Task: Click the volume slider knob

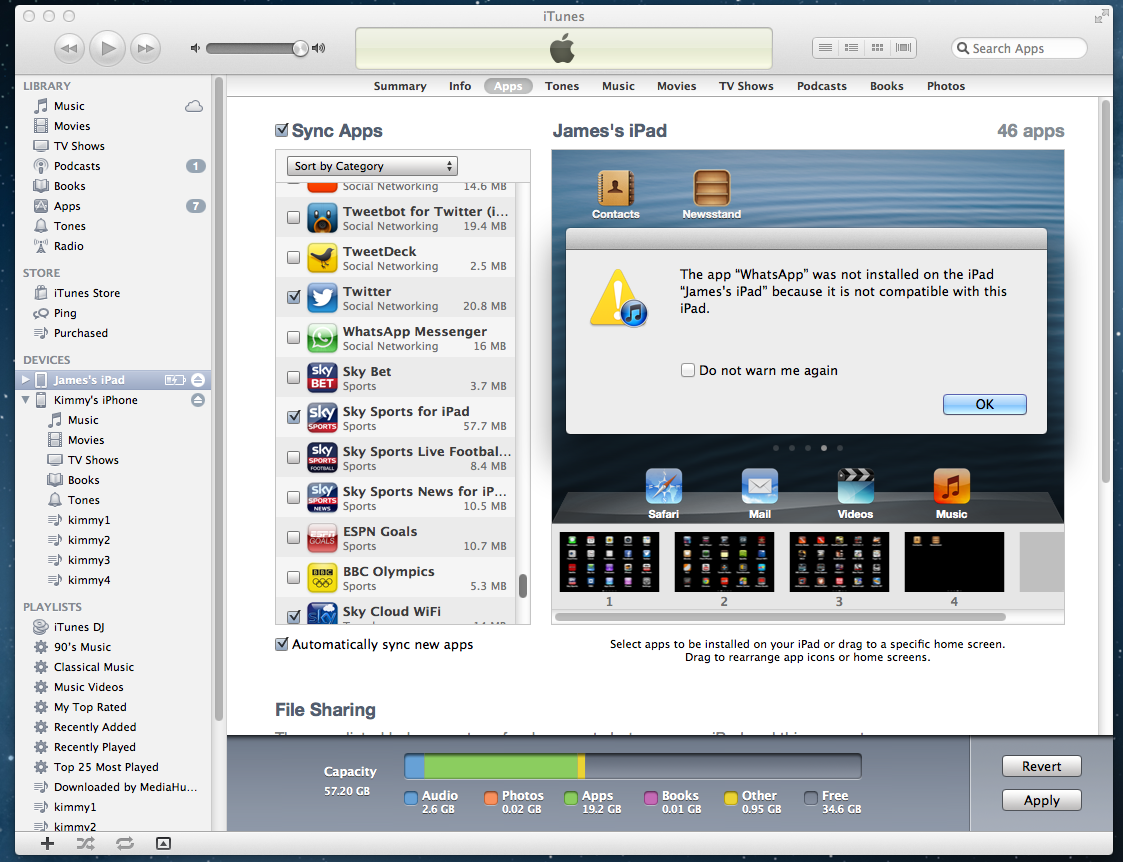Action: (300, 48)
